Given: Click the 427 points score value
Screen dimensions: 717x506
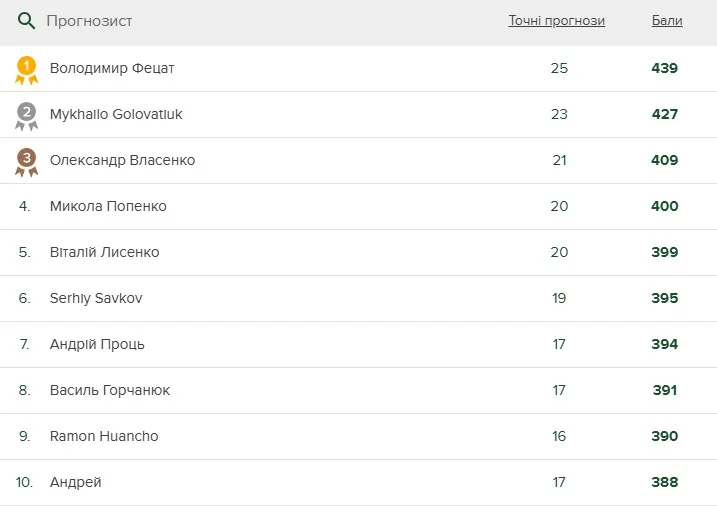Looking at the screenshot, I should [665, 115].
